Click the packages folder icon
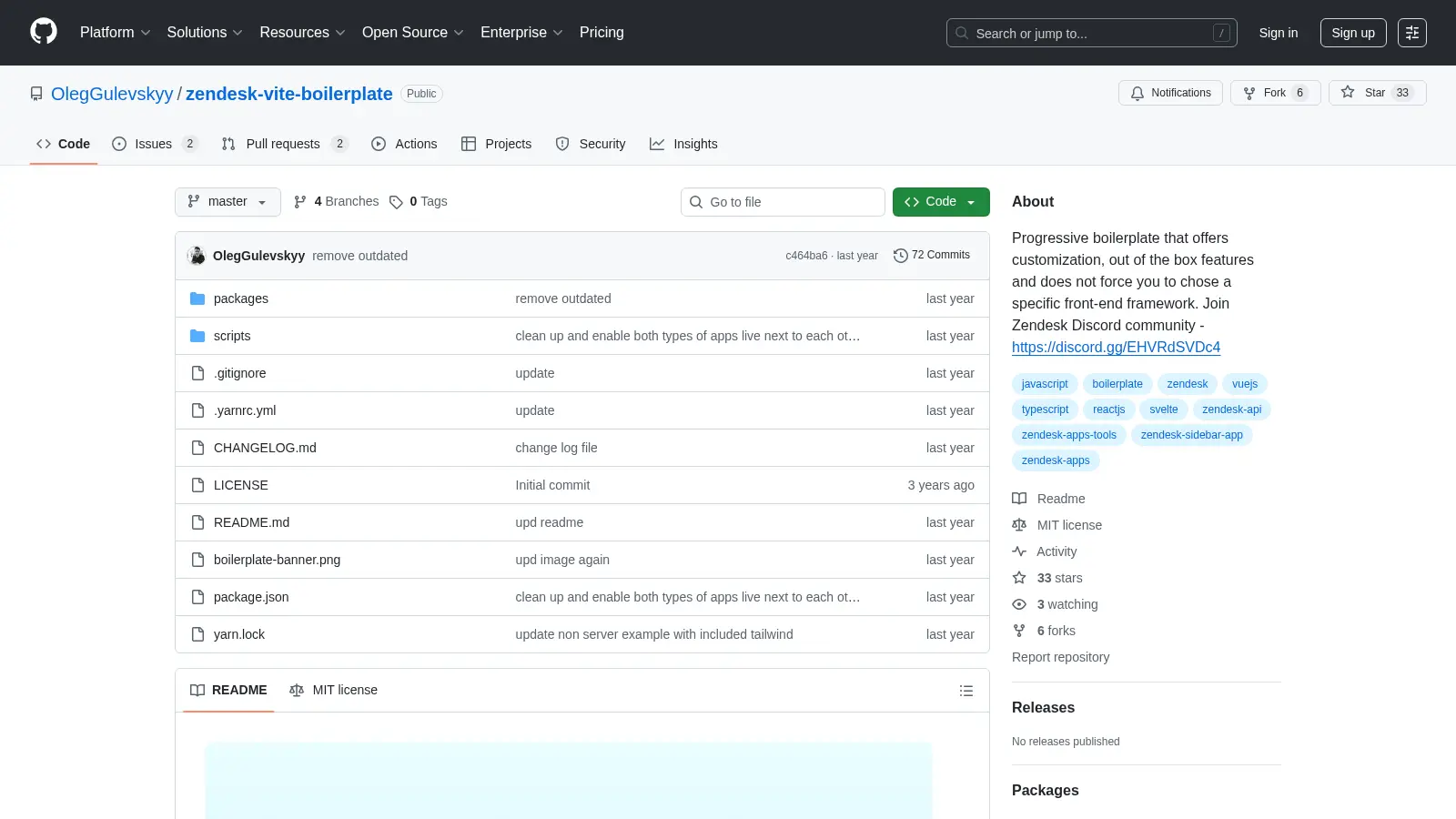 click(x=197, y=298)
